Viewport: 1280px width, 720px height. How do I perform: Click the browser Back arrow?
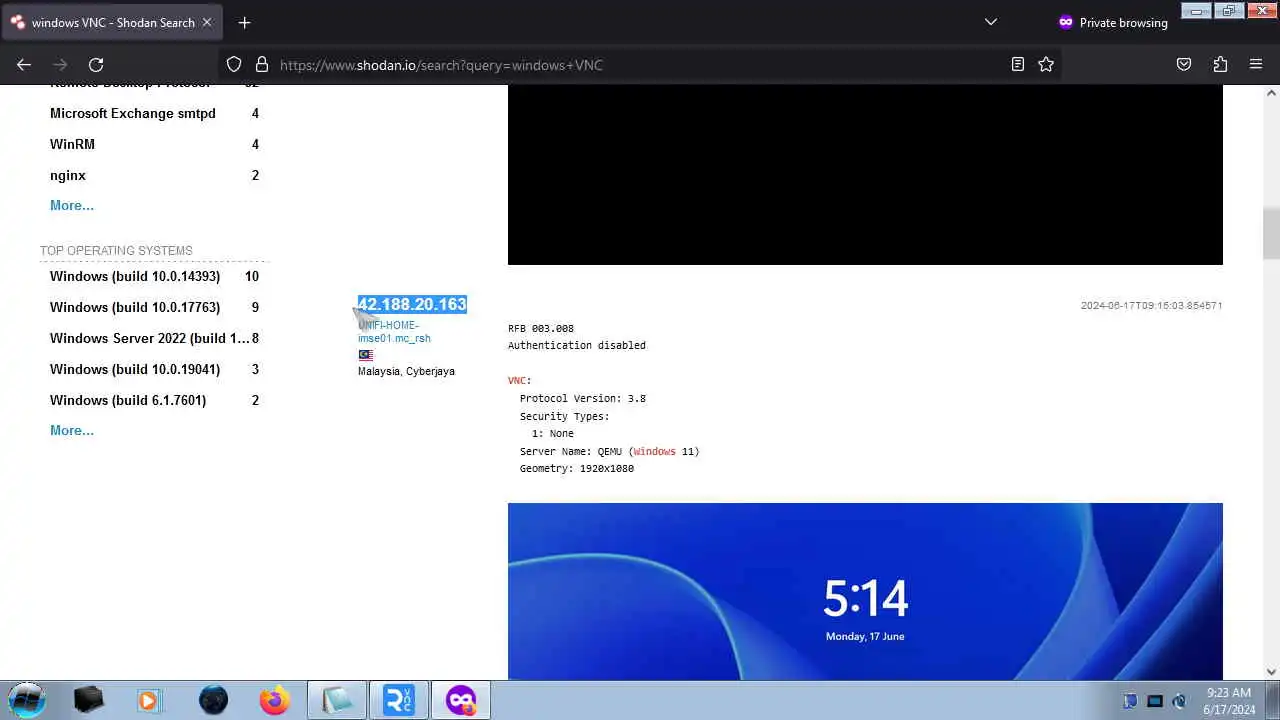pyautogui.click(x=24, y=64)
